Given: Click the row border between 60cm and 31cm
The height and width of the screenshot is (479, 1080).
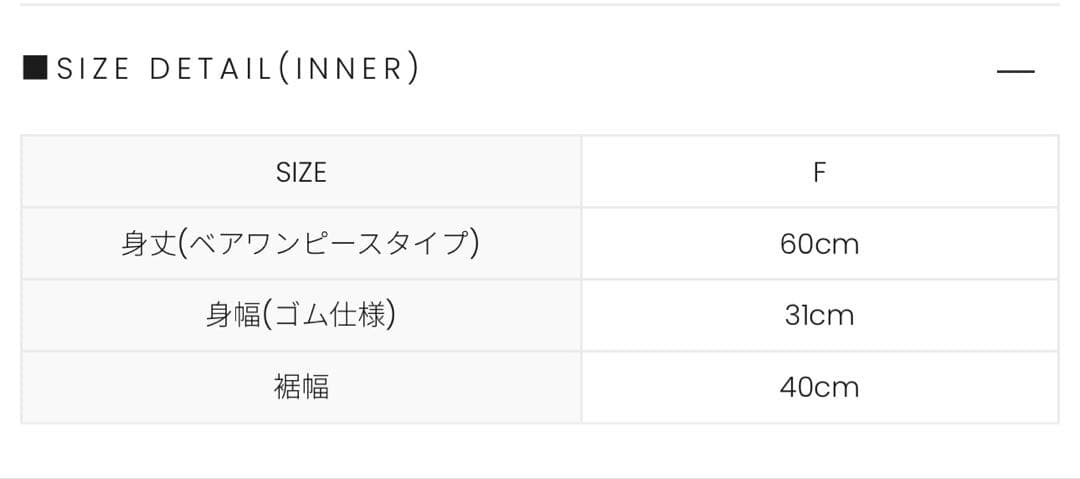Looking at the screenshot, I should pyautogui.click(x=819, y=280).
